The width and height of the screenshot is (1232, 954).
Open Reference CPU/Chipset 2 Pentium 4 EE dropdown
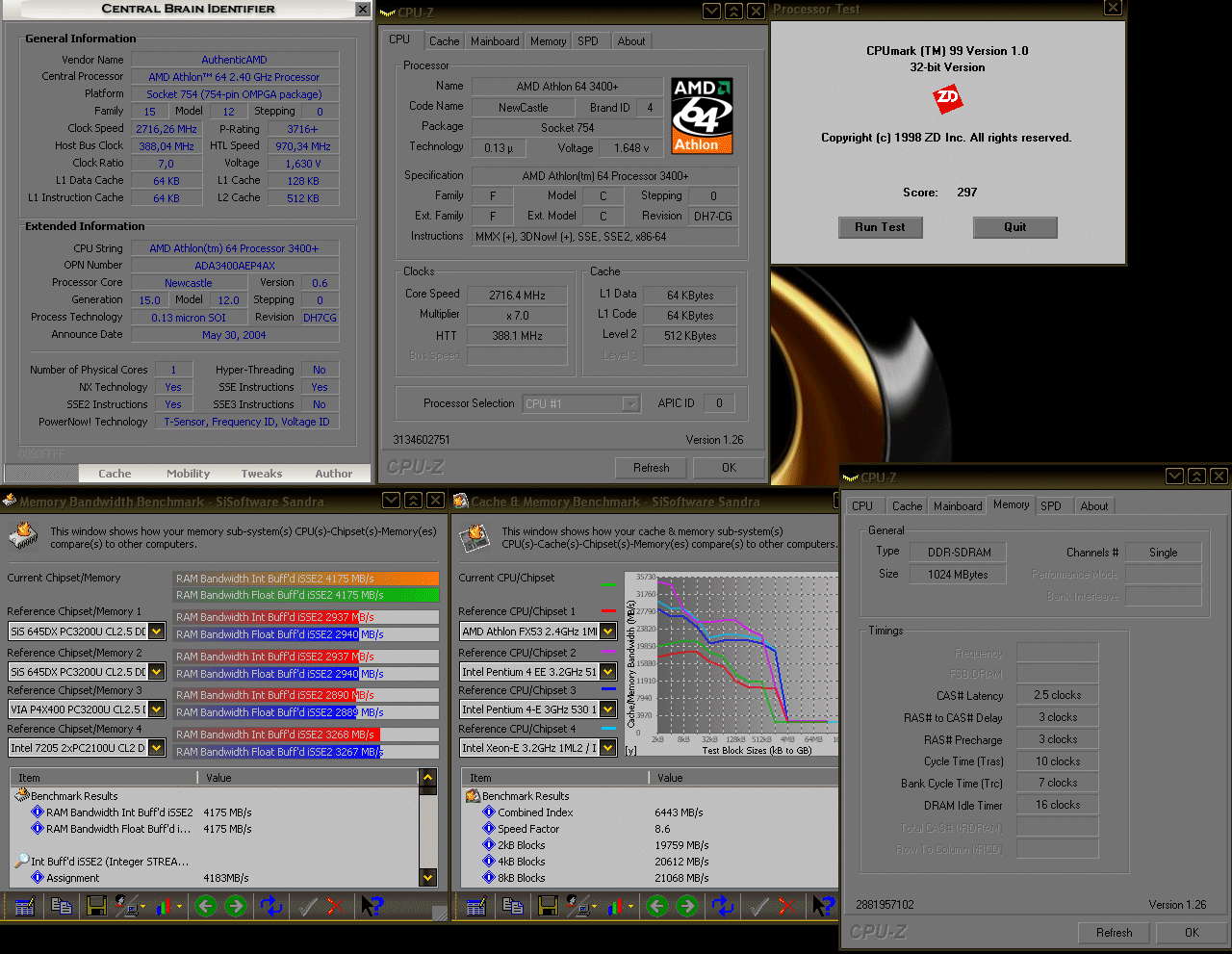(607, 671)
